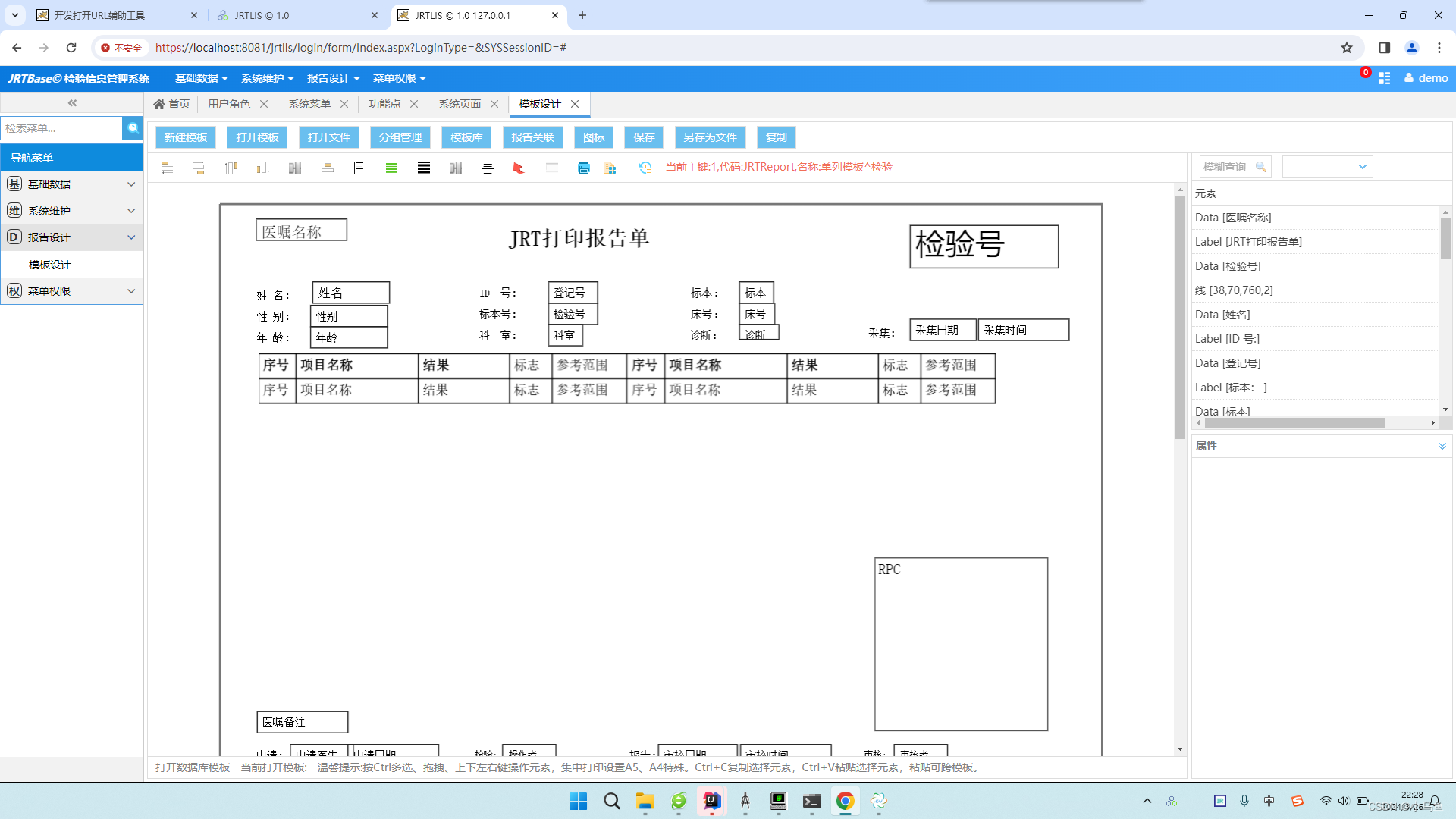Screen dimensions: 1456x819
Task: Click the 新建模板 button
Action: 186,137
